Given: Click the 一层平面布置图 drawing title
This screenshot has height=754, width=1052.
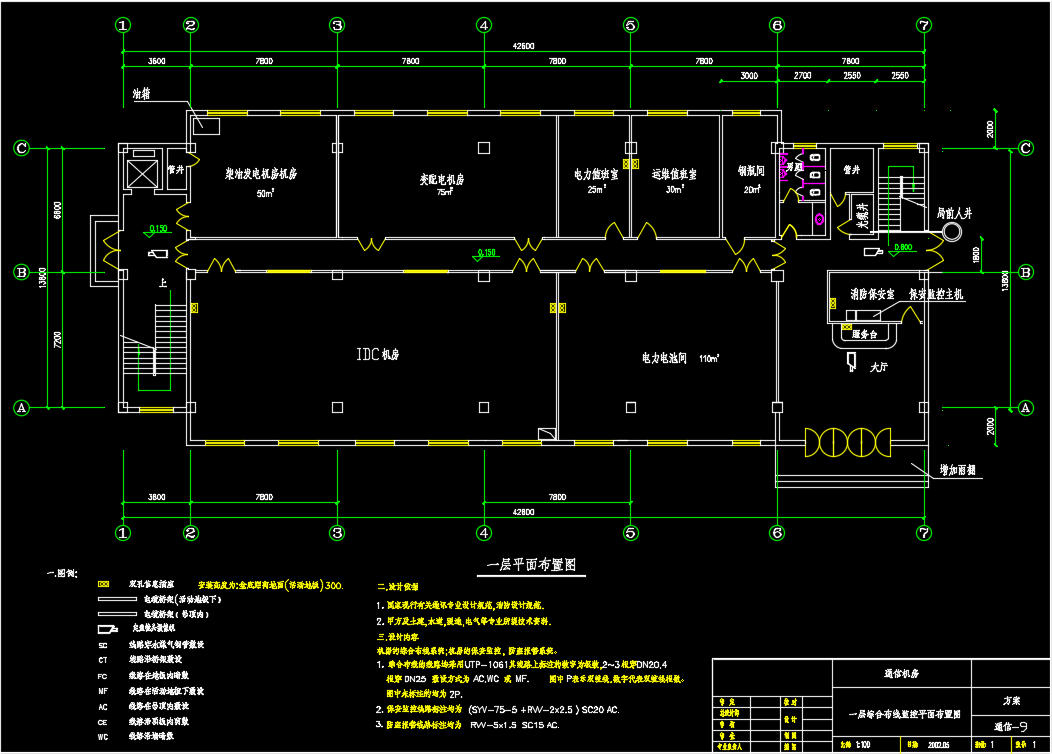Looking at the screenshot, I should click(x=531, y=565).
